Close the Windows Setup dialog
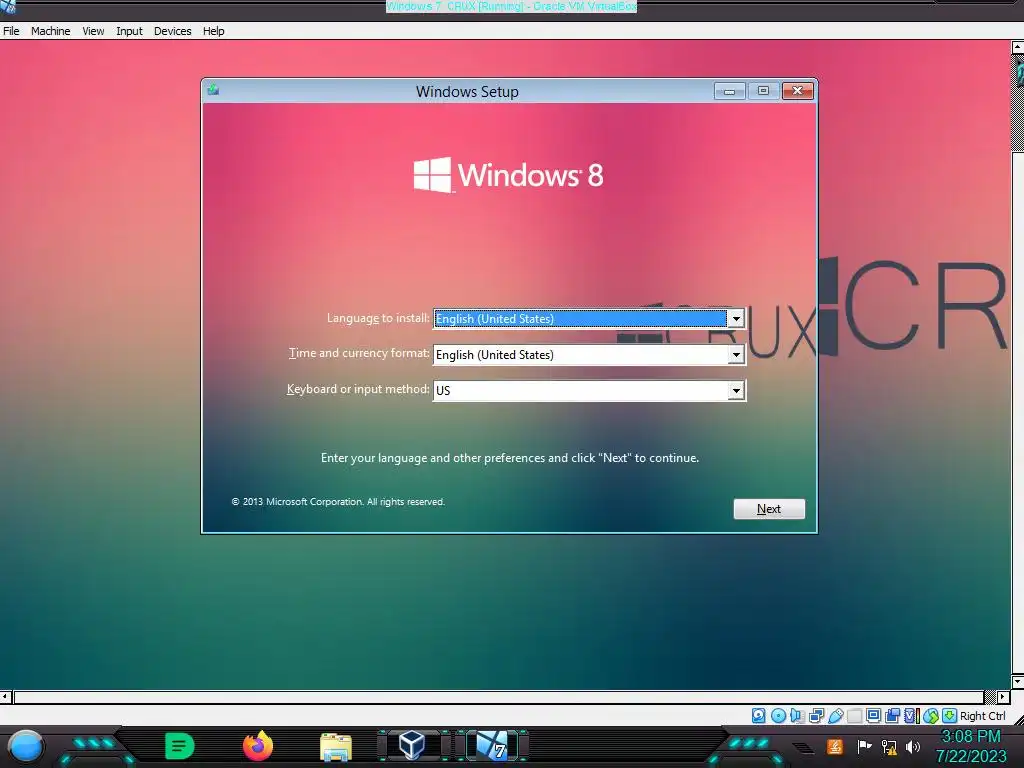Screen dimensions: 1024x768 (x=797, y=91)
